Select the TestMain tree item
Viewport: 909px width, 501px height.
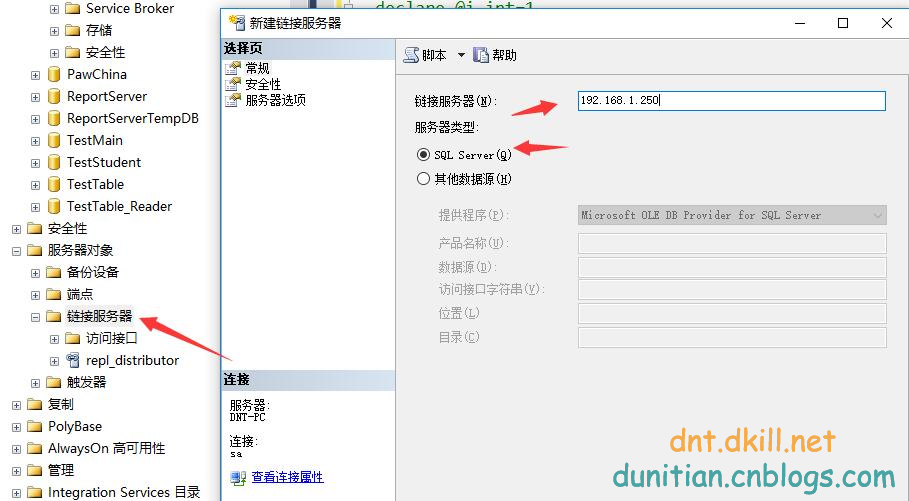94,140
